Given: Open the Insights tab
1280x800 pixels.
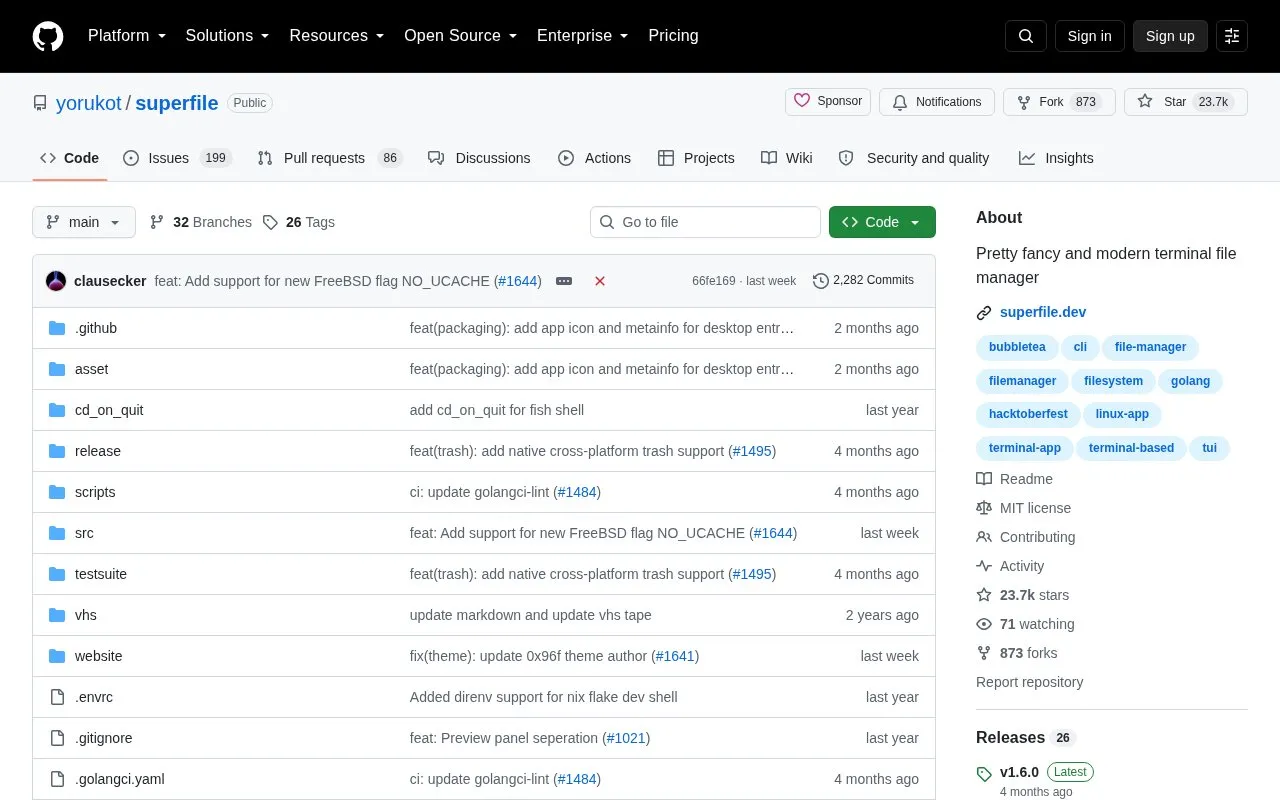Looking at the screenshot, I should (1056, 158).
